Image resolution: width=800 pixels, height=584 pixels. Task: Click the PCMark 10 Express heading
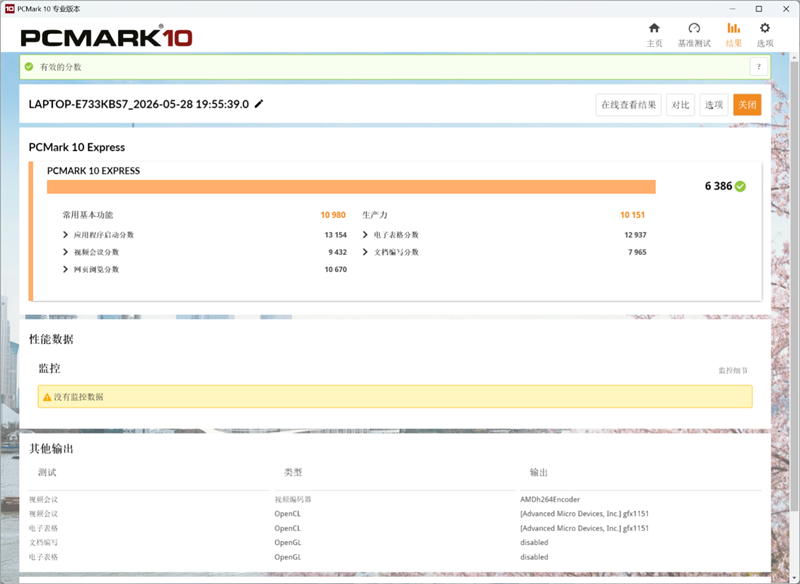pos(77,147)
